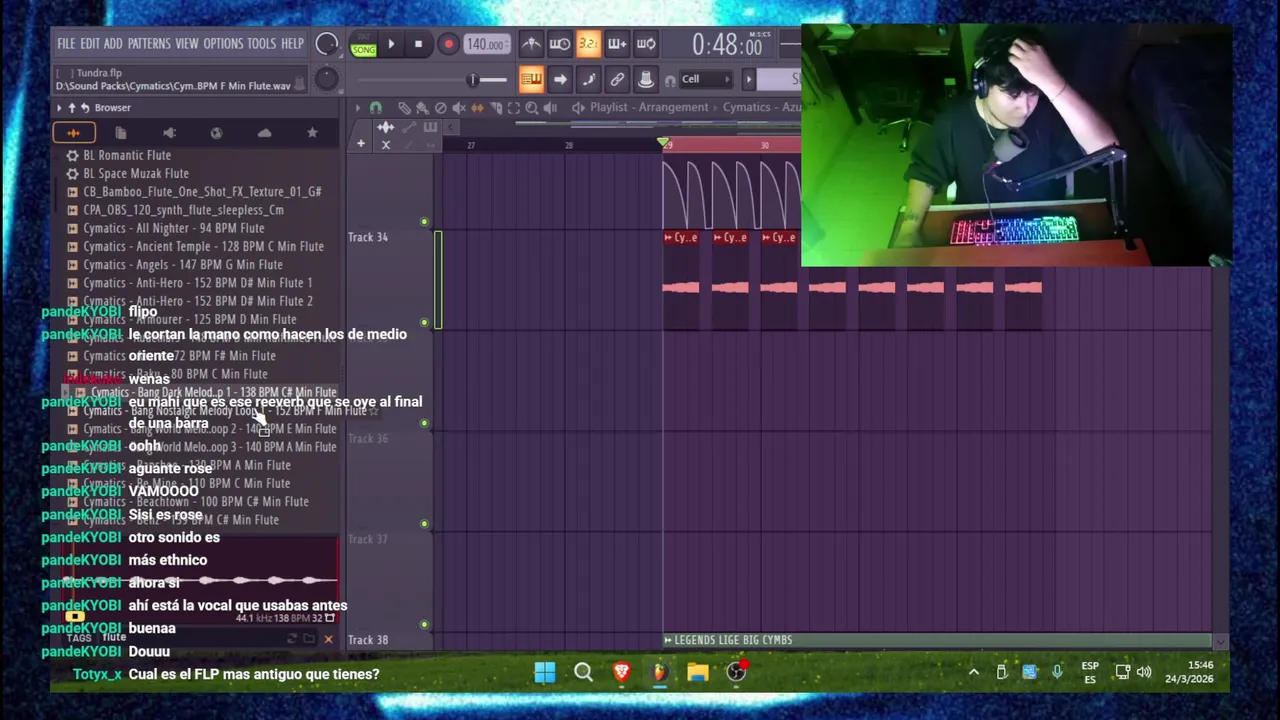Click the 140 tempo field
Image resolution: width=1280 pixels, height=720 pixels.
coord(485,45)
